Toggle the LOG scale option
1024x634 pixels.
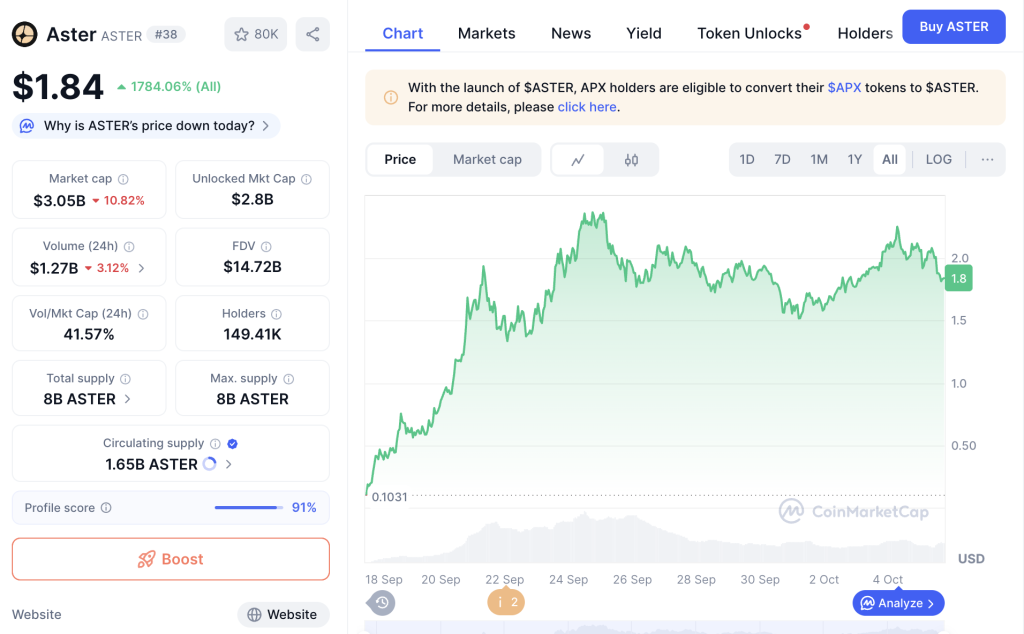pos(939,160)
